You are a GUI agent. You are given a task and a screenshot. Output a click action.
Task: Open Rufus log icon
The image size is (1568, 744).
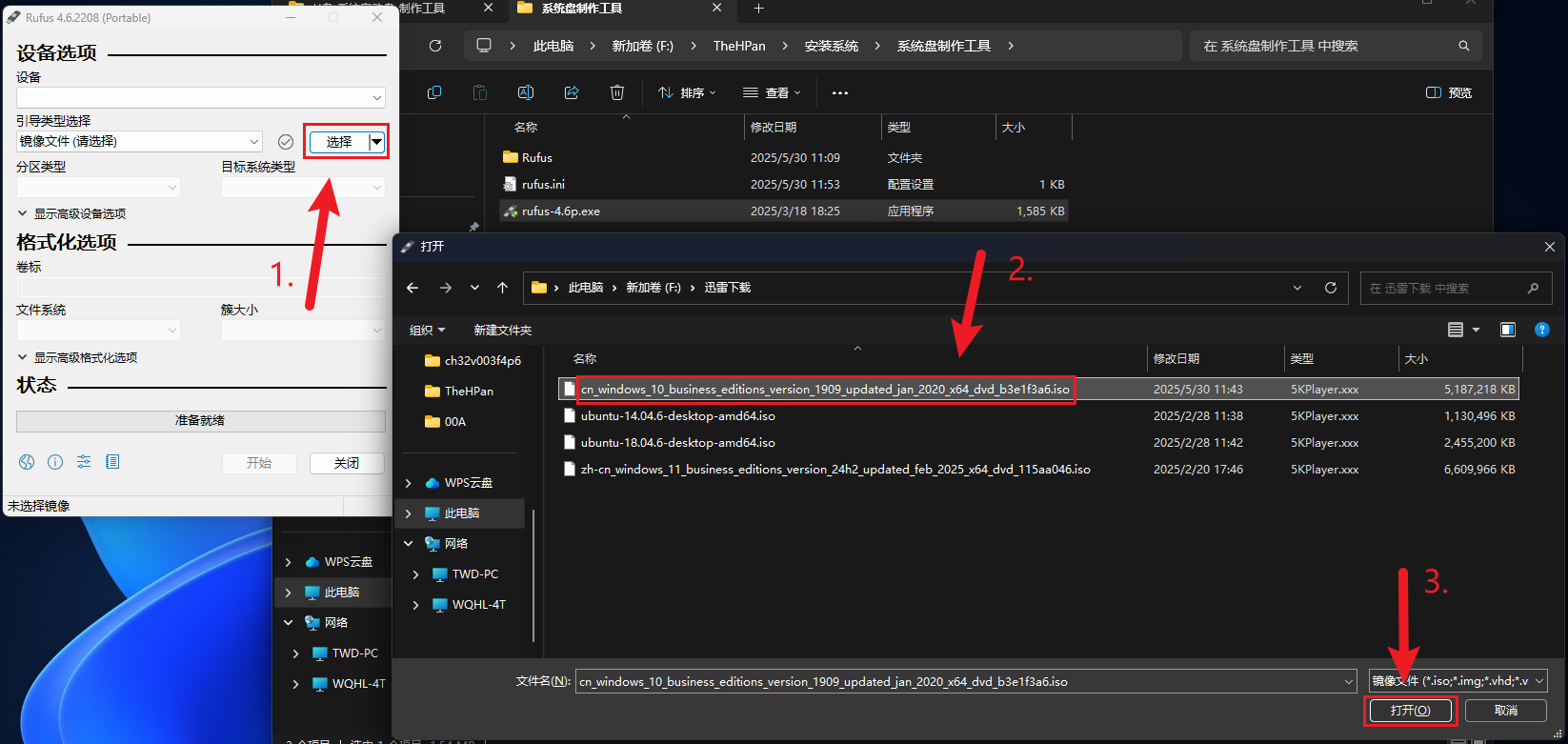click(x=112, y=462)
